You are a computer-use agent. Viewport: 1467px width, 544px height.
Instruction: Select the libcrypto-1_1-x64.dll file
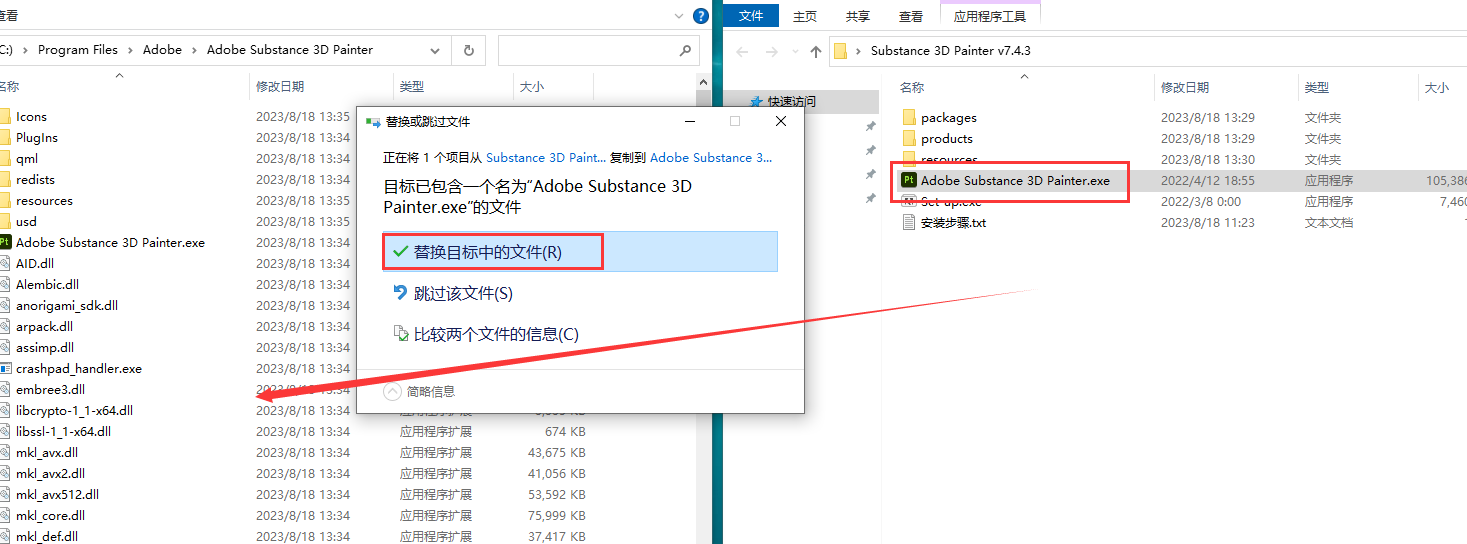74,411
